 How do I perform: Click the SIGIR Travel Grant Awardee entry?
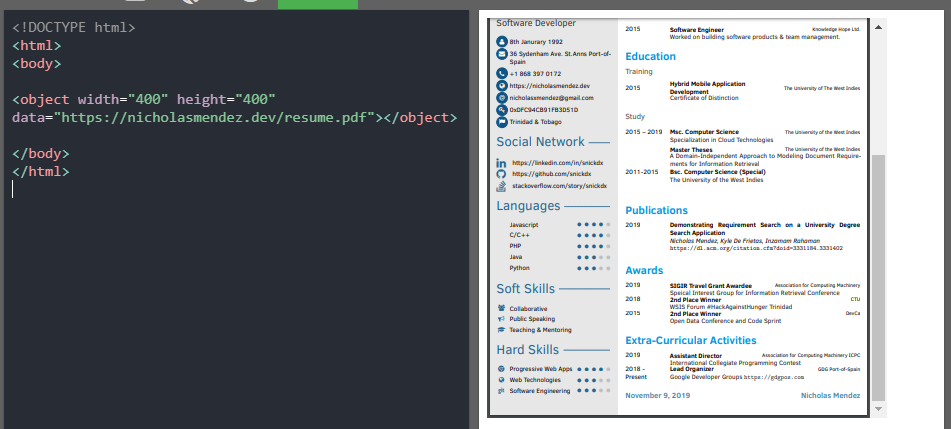[710, 286]
